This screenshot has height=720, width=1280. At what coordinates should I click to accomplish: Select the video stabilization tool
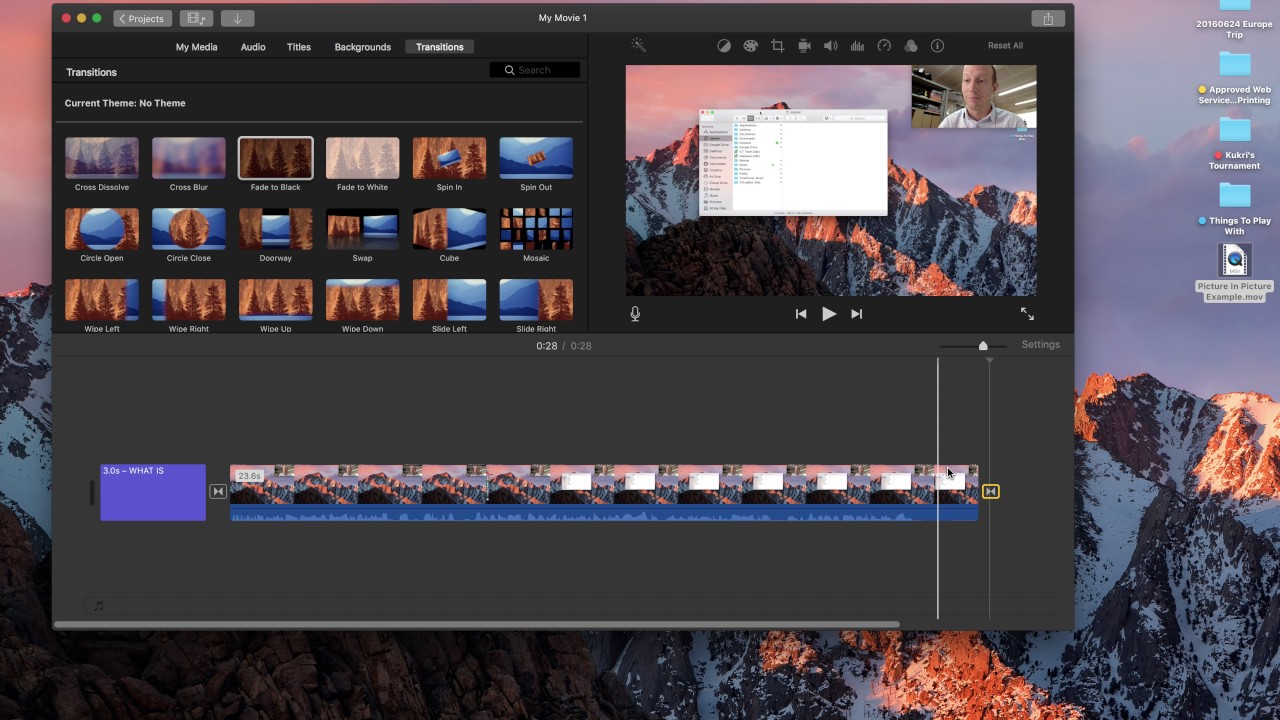804,45
